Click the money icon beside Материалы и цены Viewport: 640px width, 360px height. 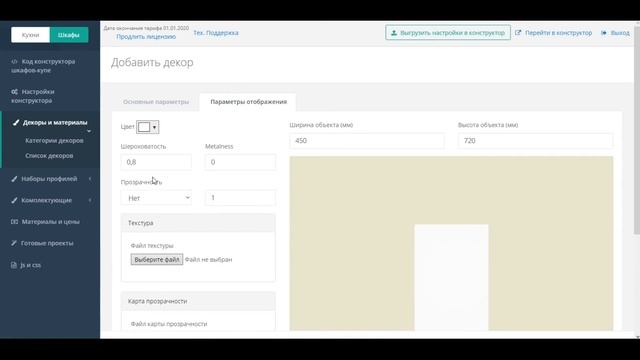point(14,222)
